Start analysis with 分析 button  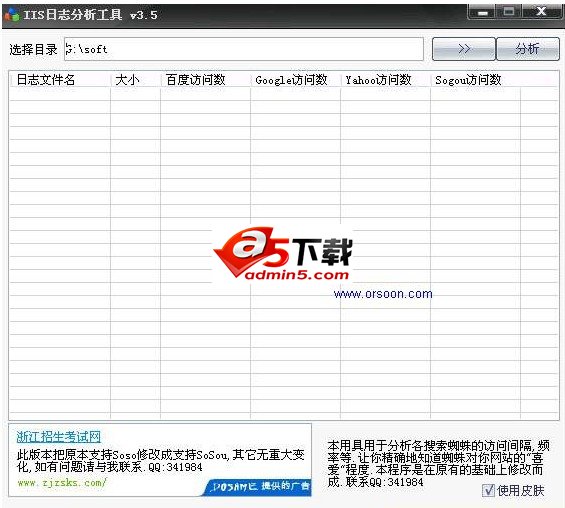[x=528, y=49]
